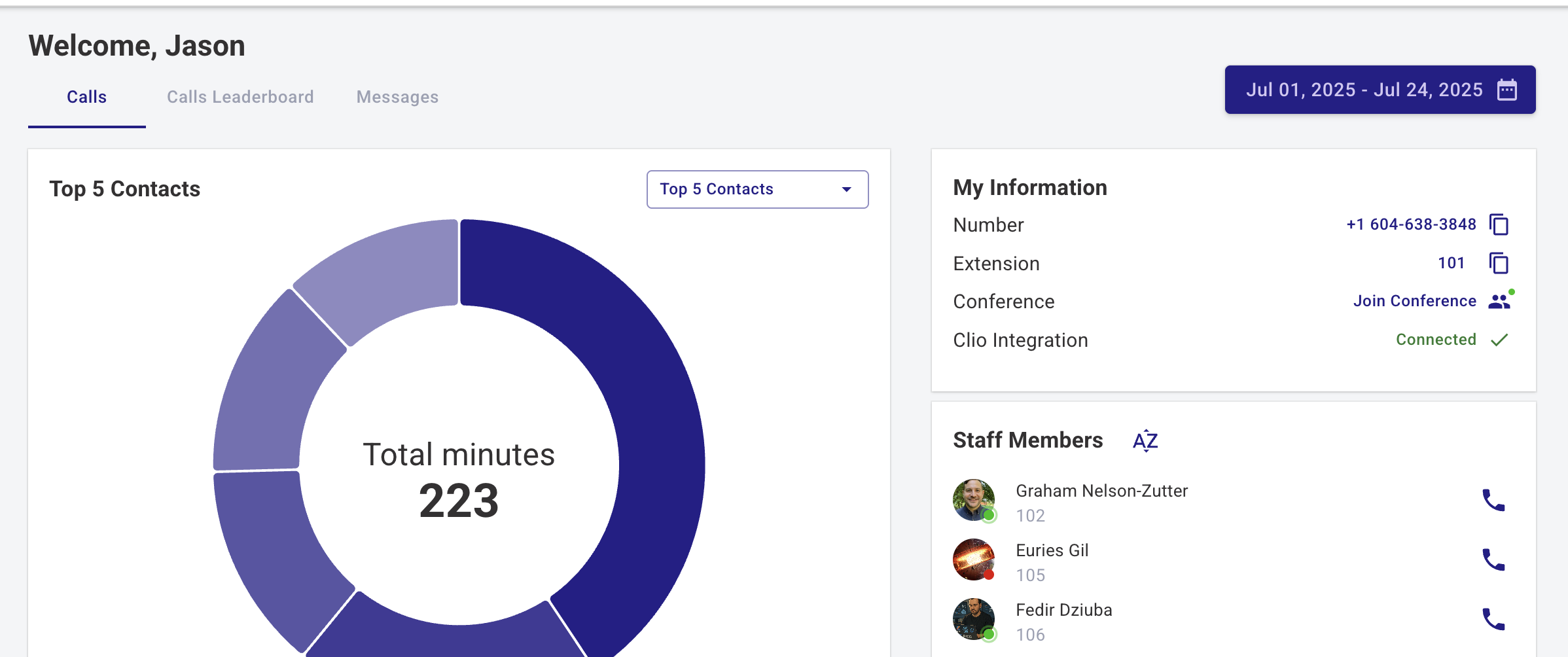Switch to the Calls tab
The width and height of the screenshot is (1568, 657).
point(86,97)
